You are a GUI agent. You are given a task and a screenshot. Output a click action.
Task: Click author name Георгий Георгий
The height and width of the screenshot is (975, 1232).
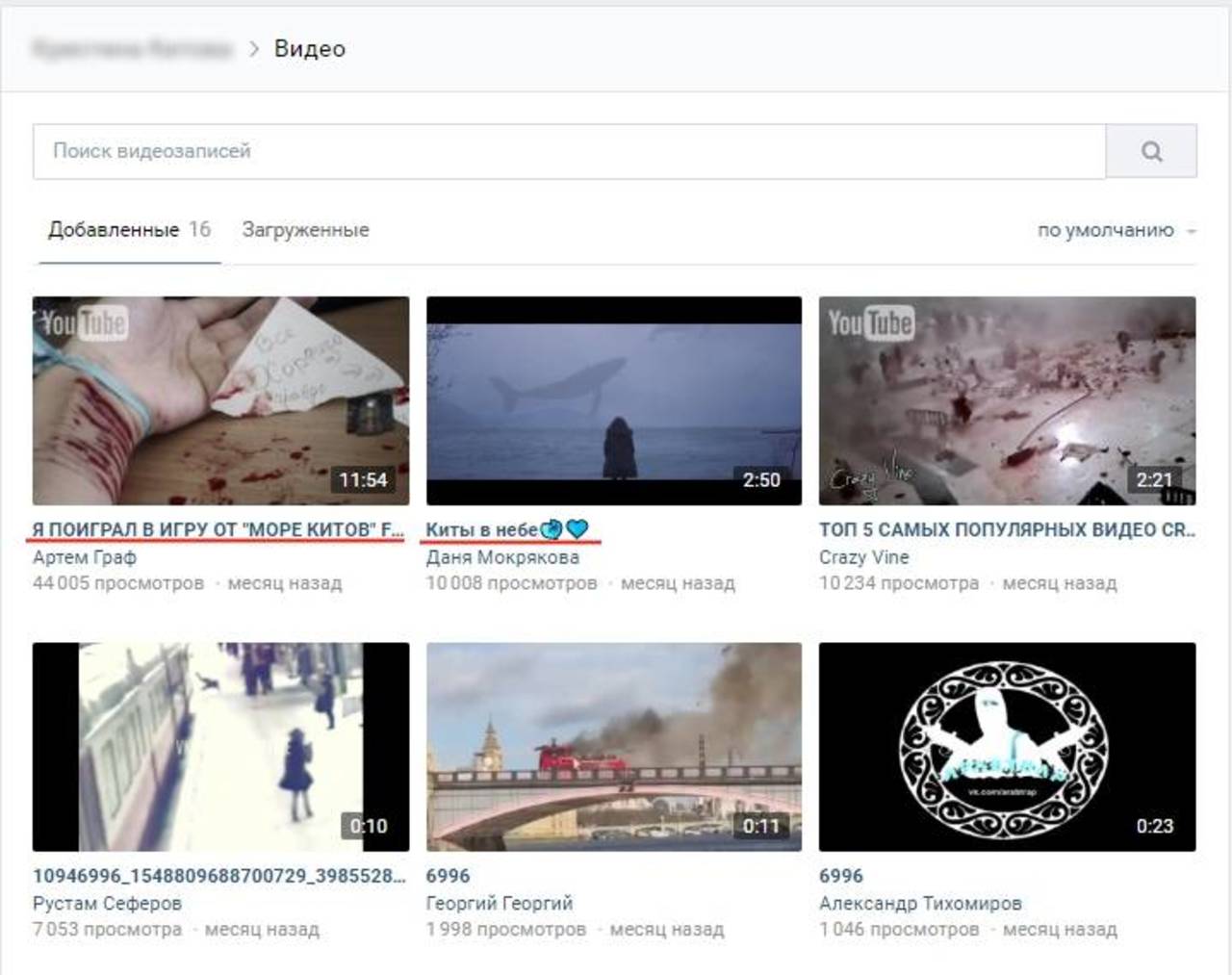click(500, 904)
